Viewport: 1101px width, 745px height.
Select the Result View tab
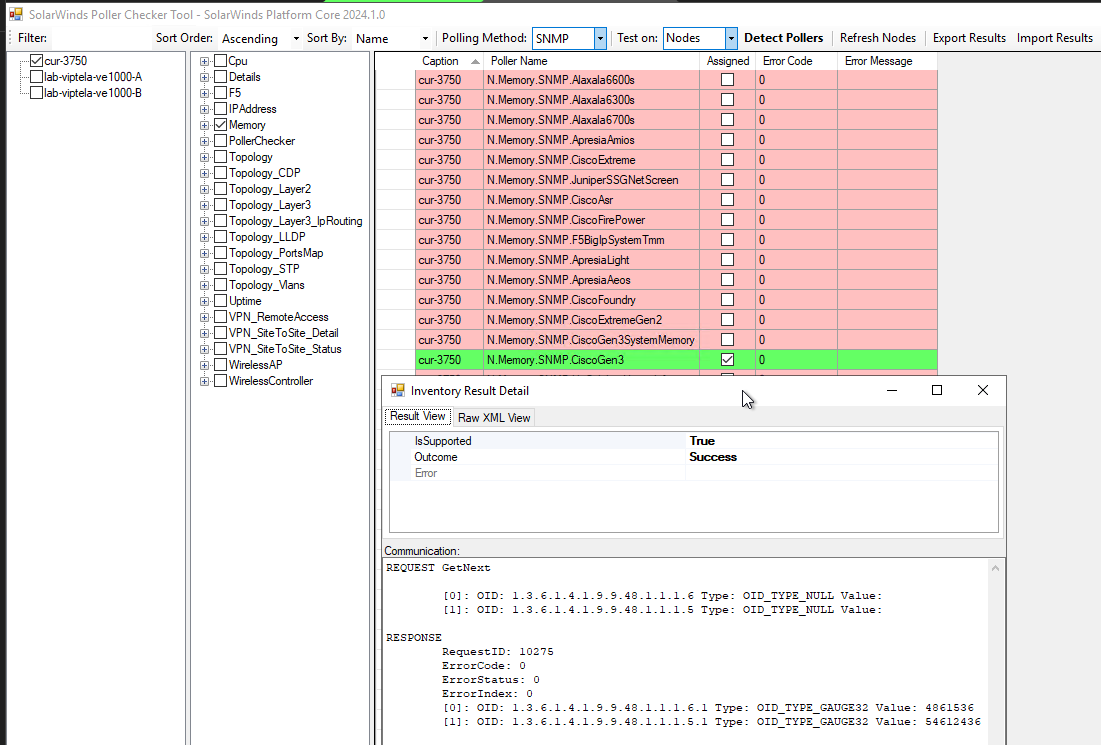[417, 417]
